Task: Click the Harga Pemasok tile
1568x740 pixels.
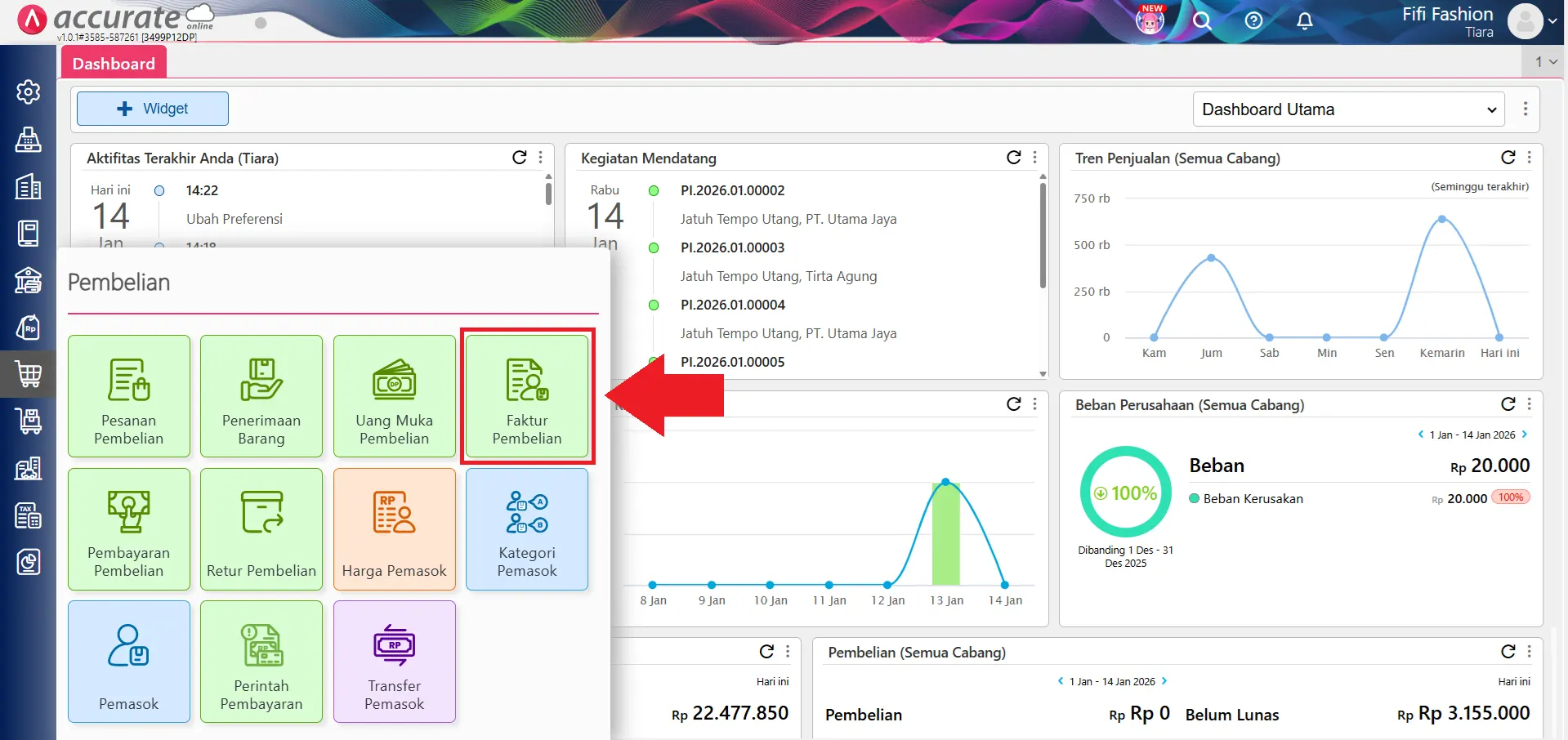Action: (x=394, y=529)
